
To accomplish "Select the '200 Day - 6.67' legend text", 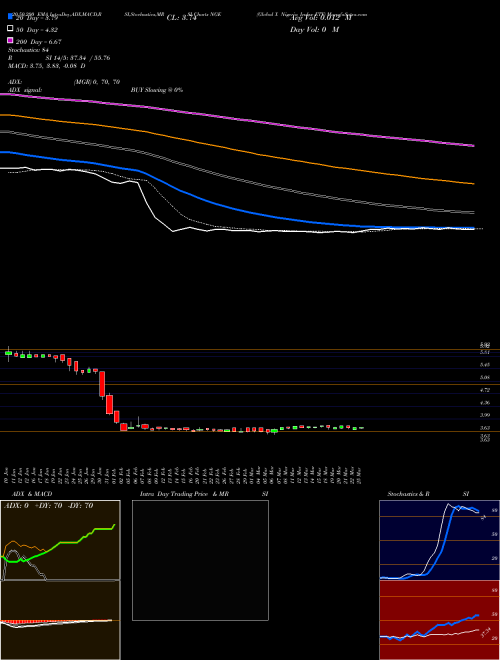I will click(x=39, y=42).
